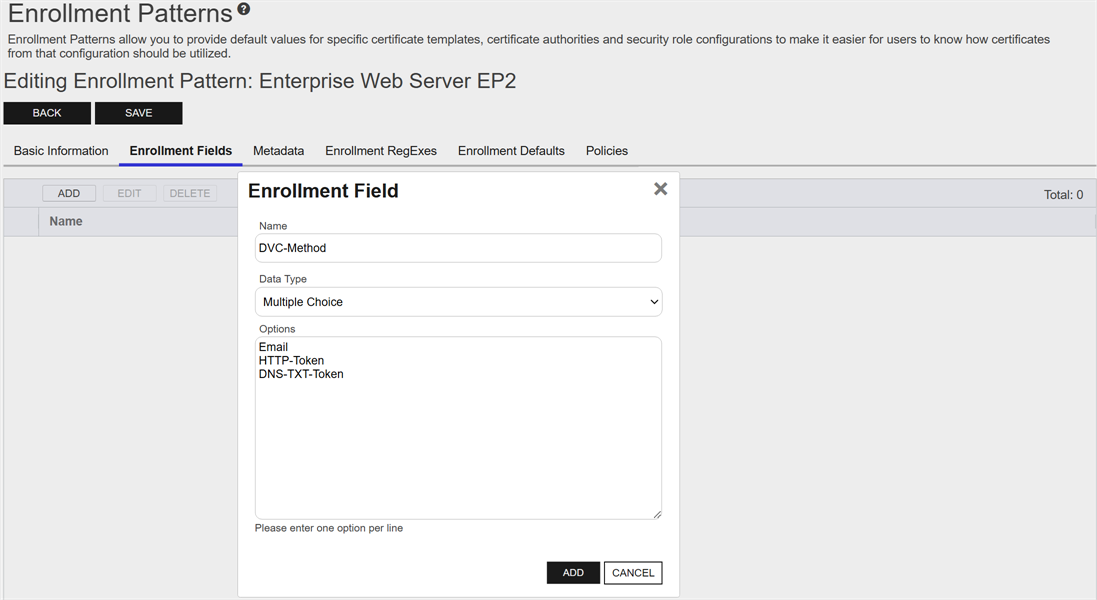Click inside the Options text area

458,440
